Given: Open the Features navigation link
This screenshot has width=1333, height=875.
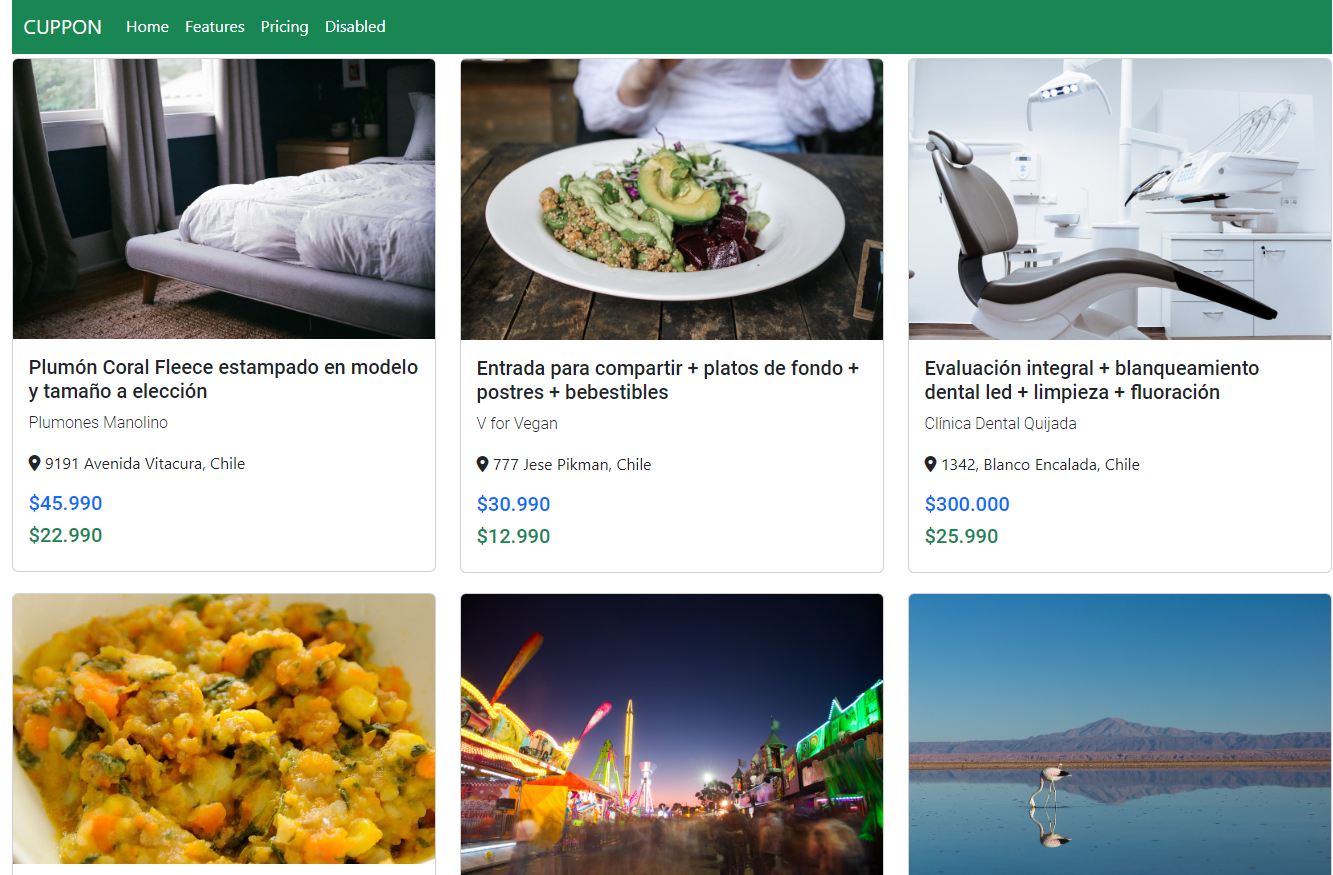Looking at the screenshot, I should (215, 27).
